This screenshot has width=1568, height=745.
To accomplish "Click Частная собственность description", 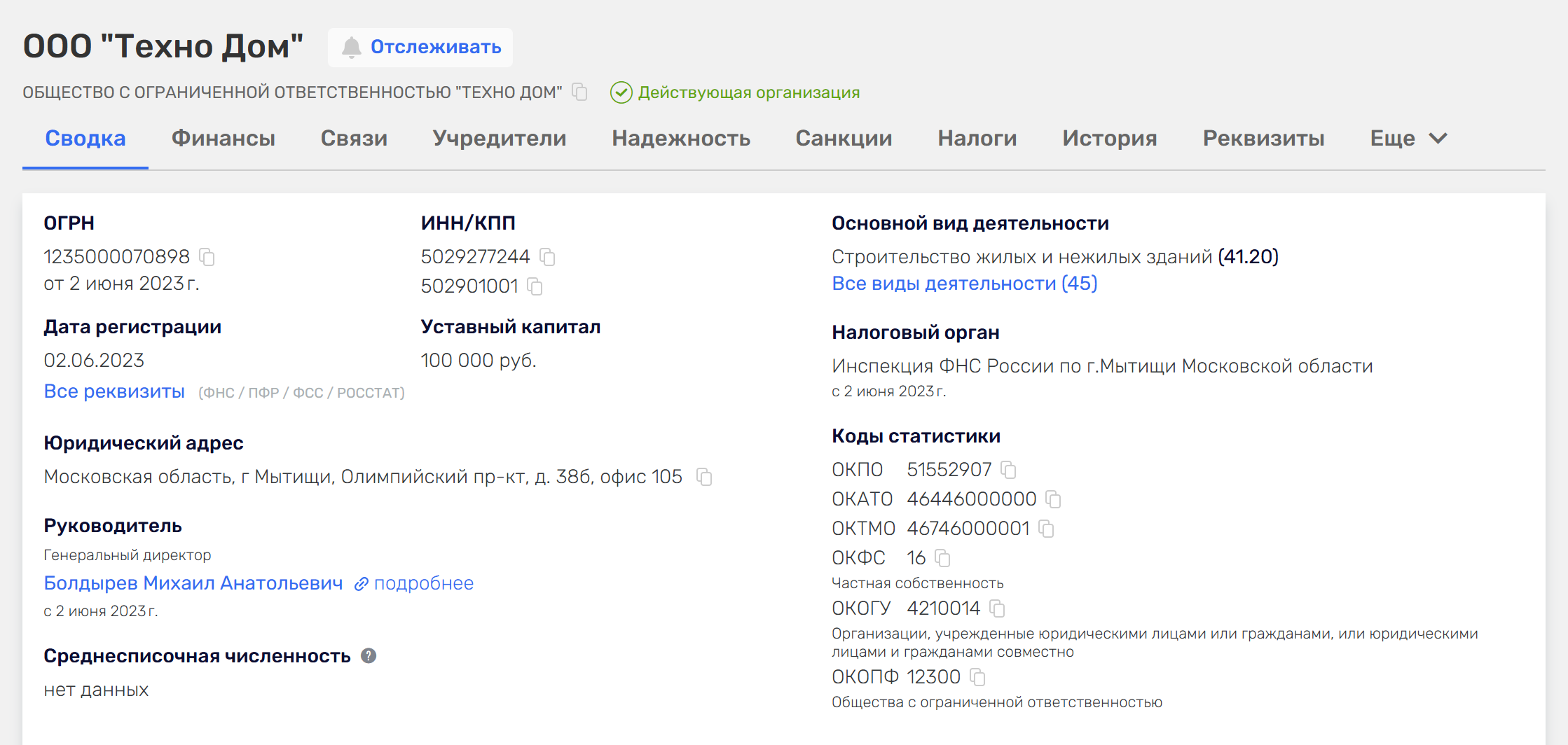I will 917,583.
